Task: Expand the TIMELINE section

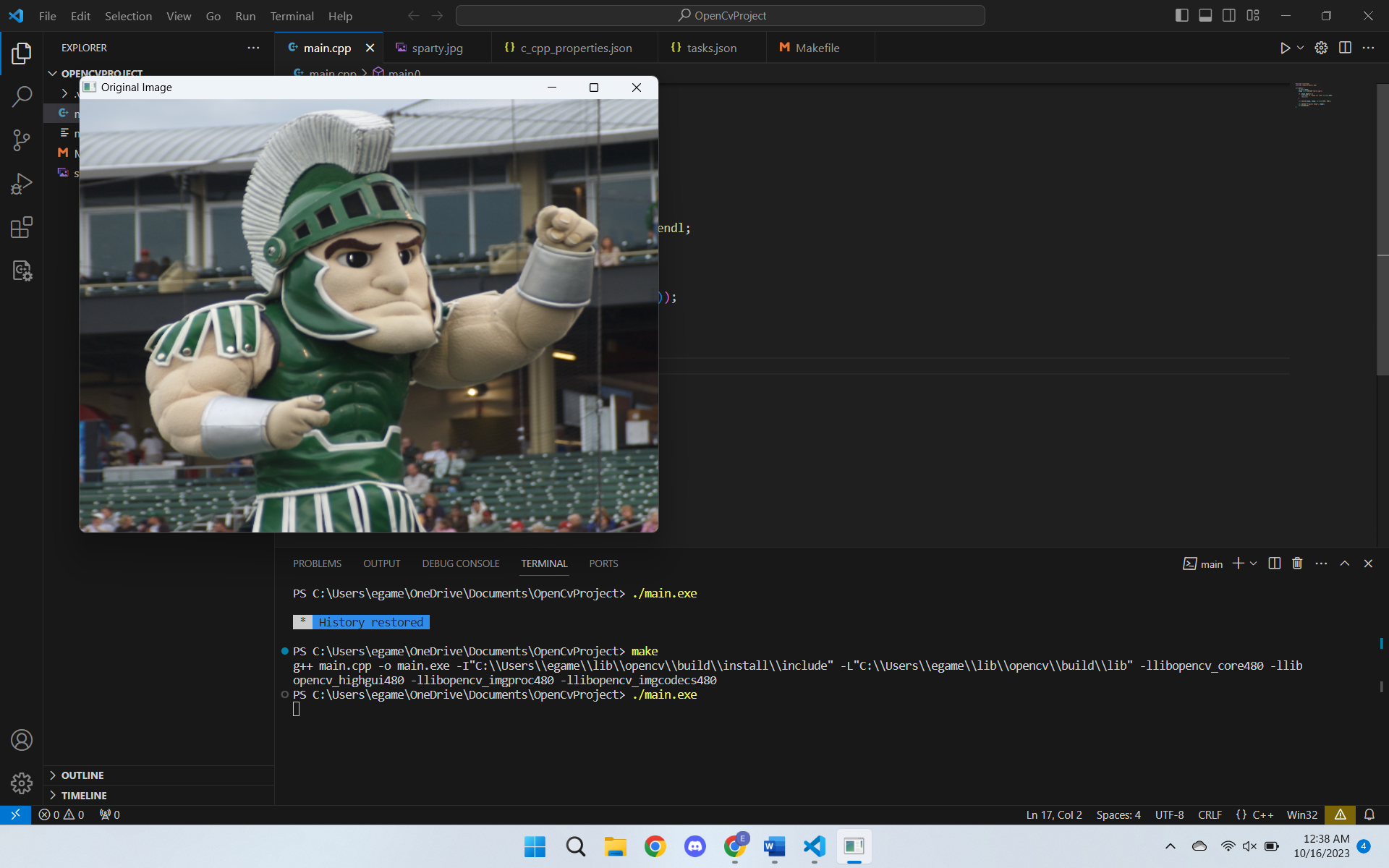Action: click(x=84, y=796)
